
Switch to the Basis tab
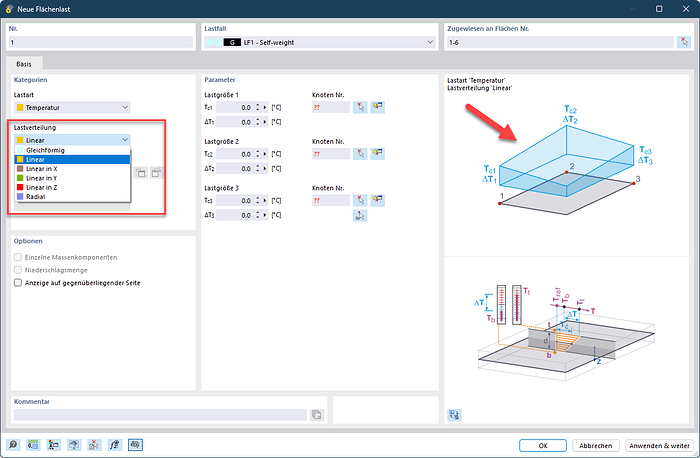(x=24, y=63)
